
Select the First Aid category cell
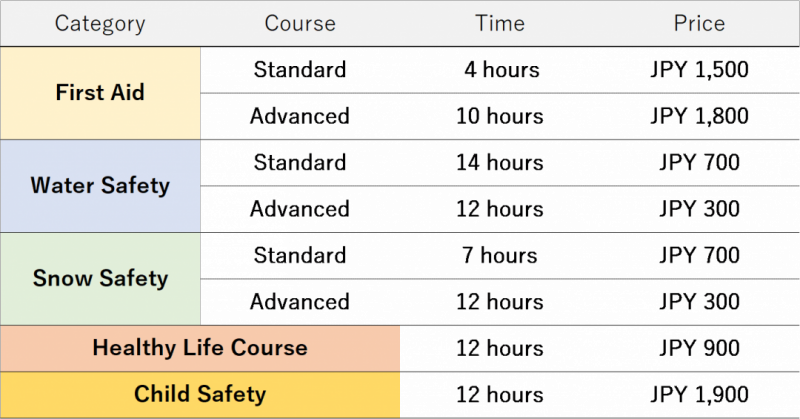100,93
